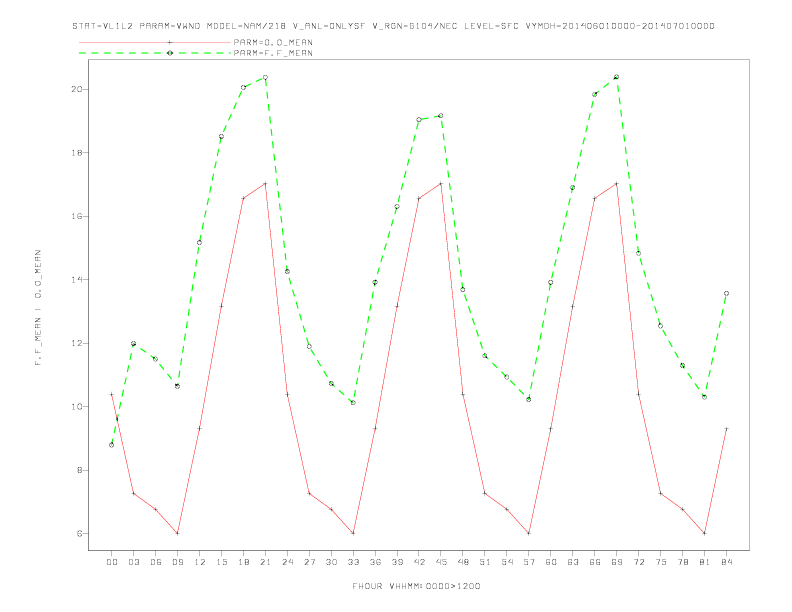Click the chart title starting with STAT=VL1L2

click(x=393, y=26)
